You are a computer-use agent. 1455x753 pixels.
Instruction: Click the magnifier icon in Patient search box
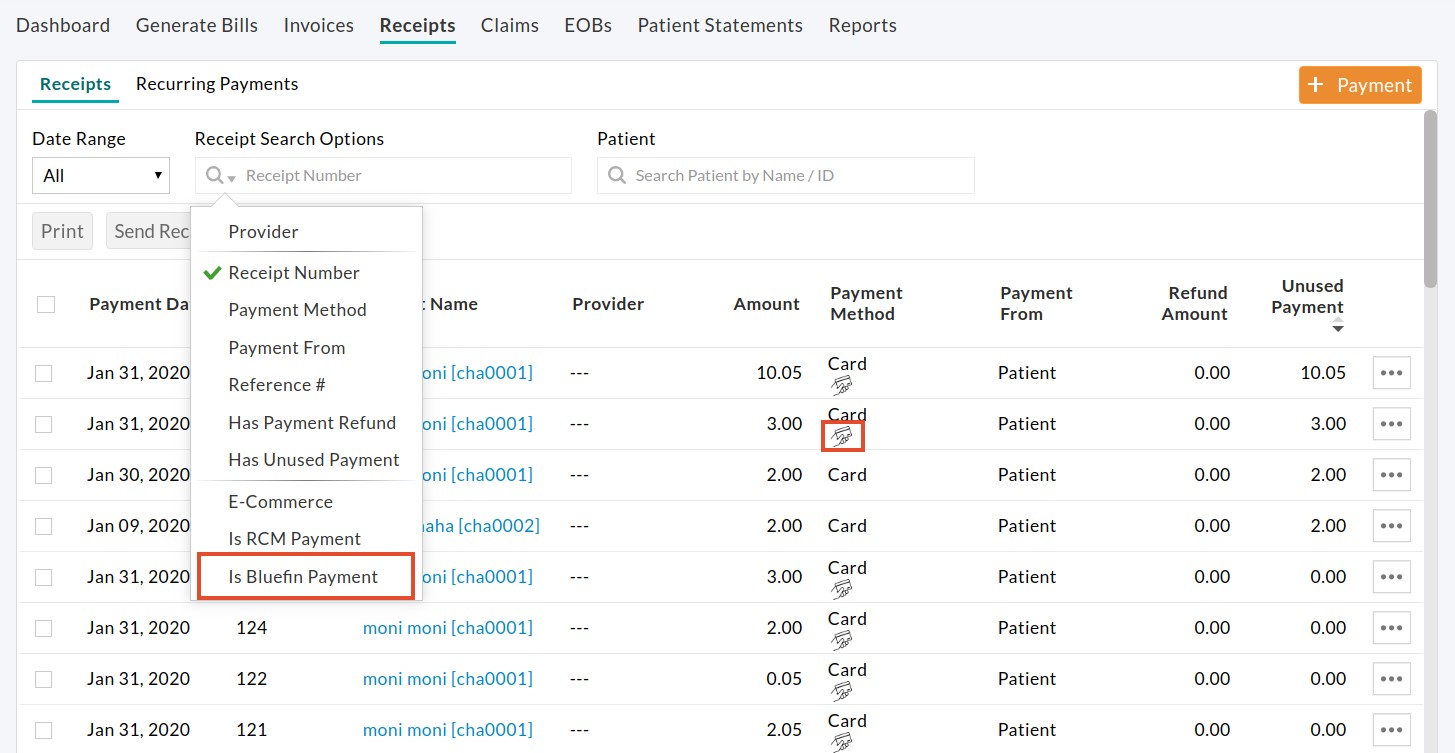(x=617, y=175)
